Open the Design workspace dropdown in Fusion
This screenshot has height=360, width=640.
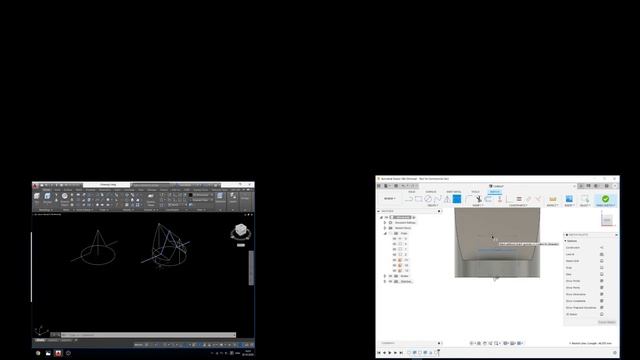coord(390,199)
